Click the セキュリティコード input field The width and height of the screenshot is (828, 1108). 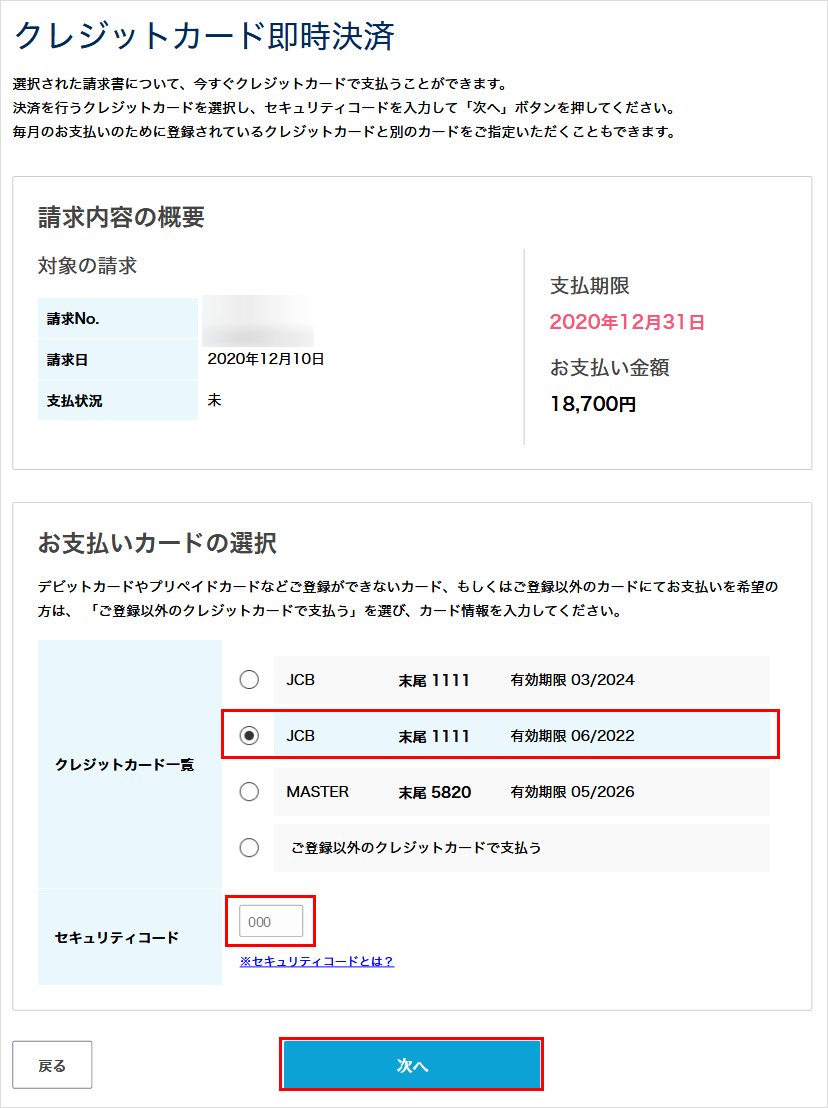tap(270, 921)
